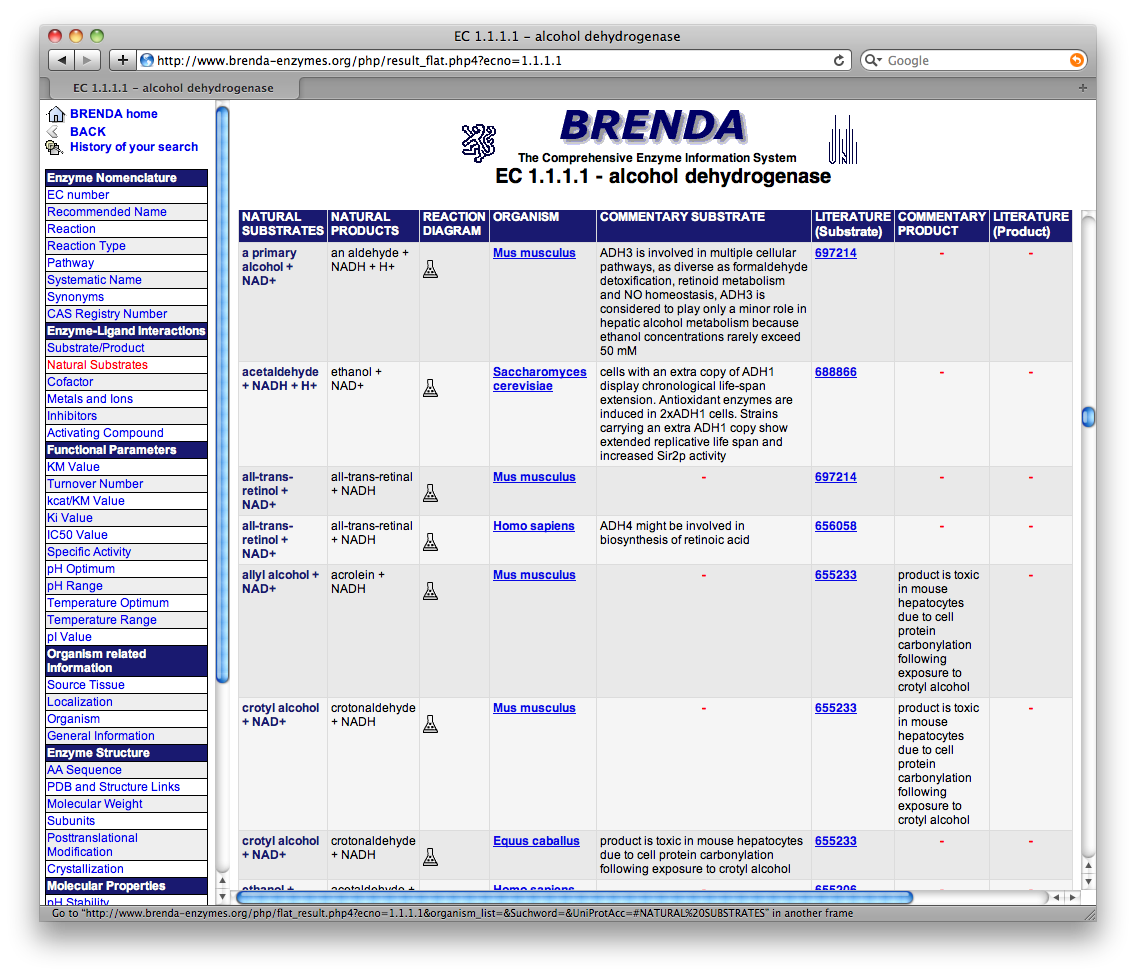Click the browser forward button

click(88, 60)
